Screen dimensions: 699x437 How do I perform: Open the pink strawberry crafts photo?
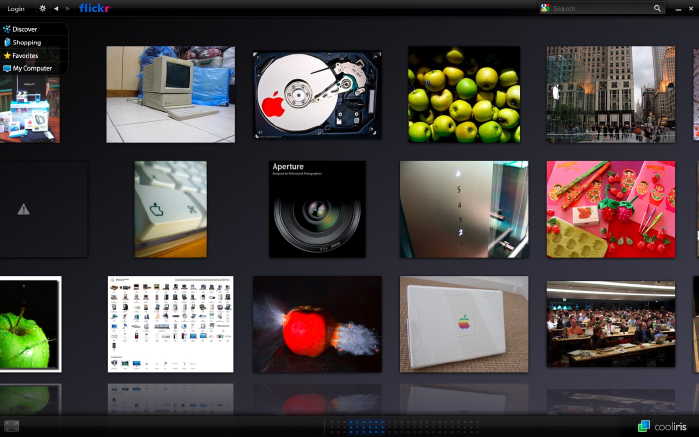[611, 209]
